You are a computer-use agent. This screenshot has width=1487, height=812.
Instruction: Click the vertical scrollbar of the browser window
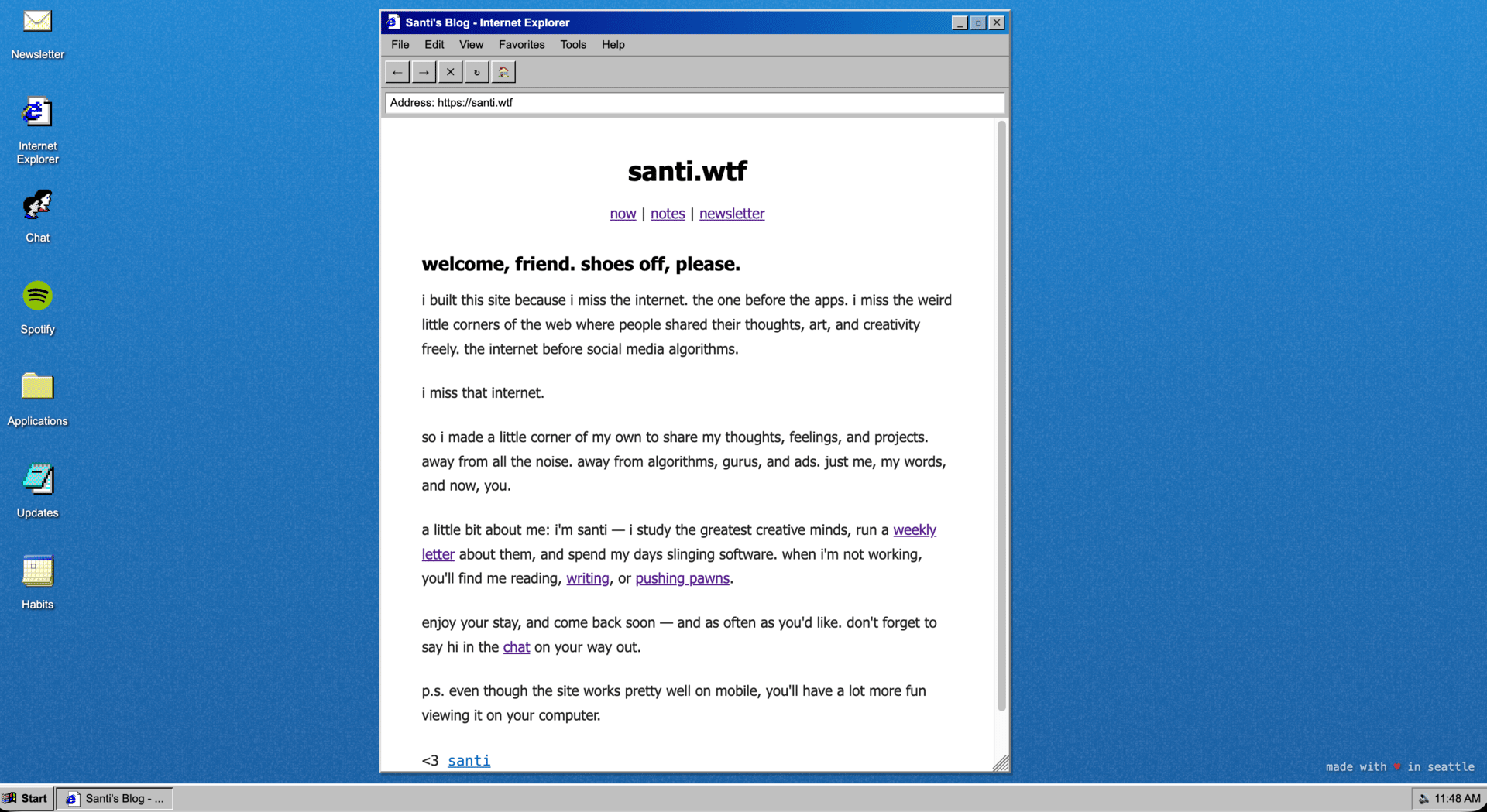pos(1001,416)
